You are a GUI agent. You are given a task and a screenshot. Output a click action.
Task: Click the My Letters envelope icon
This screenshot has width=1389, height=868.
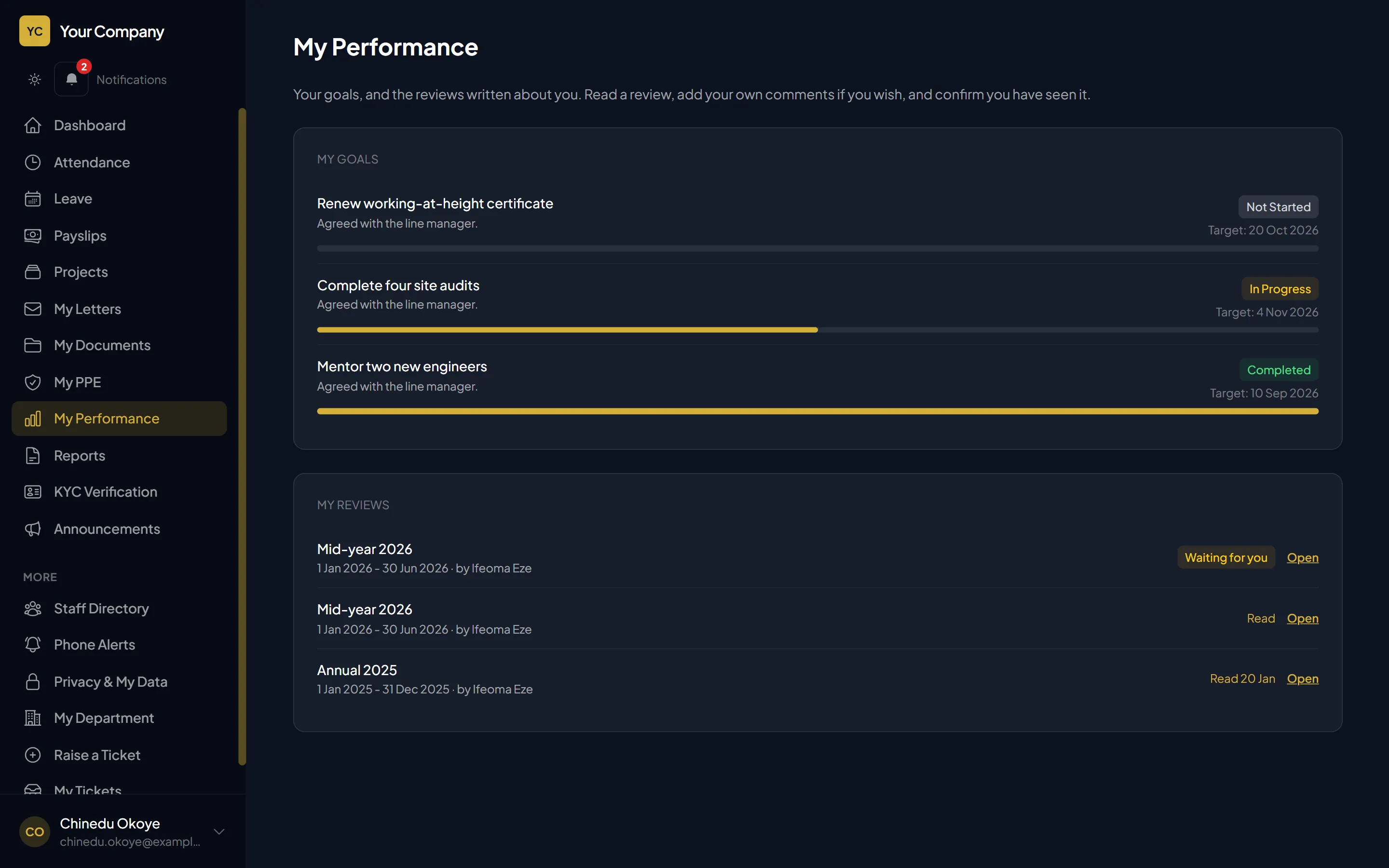coord(33,309)
